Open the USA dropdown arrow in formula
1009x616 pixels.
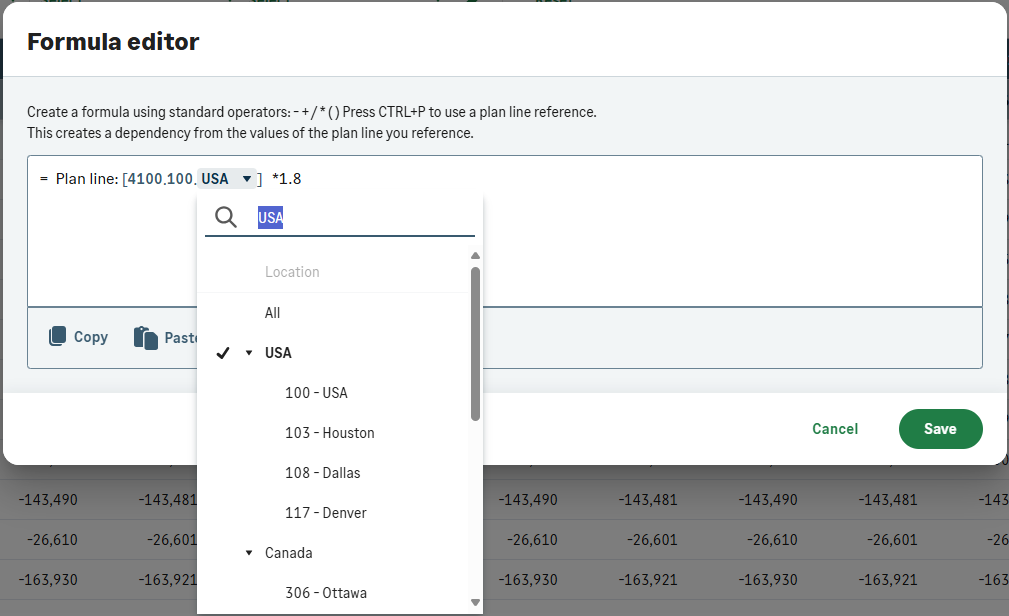click(x=247, y=179)
